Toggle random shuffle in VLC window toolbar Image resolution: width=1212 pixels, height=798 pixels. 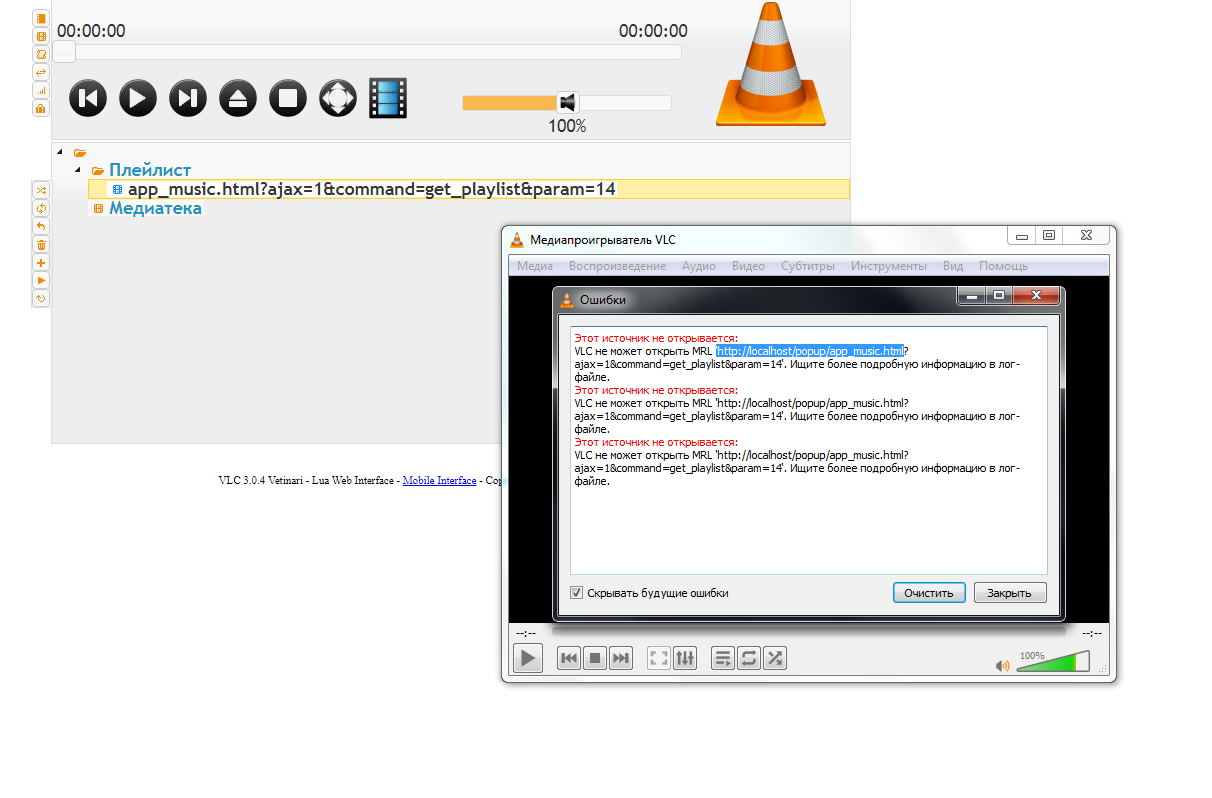tap(775, 658)
